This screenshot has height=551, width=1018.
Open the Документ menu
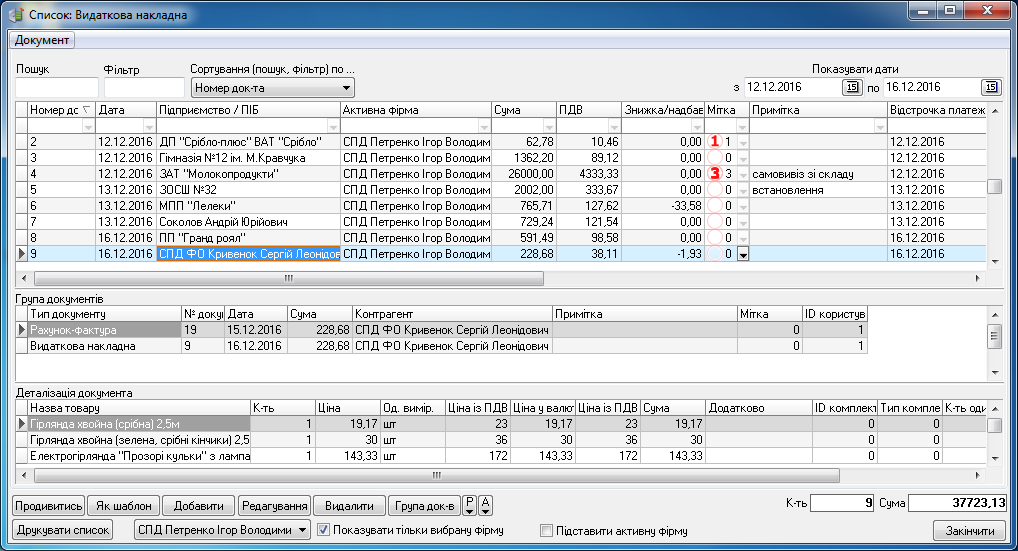(x=42, y=40)
